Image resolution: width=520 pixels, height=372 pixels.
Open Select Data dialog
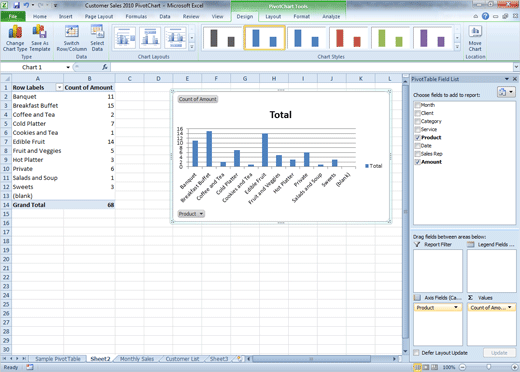pos(97,38)
